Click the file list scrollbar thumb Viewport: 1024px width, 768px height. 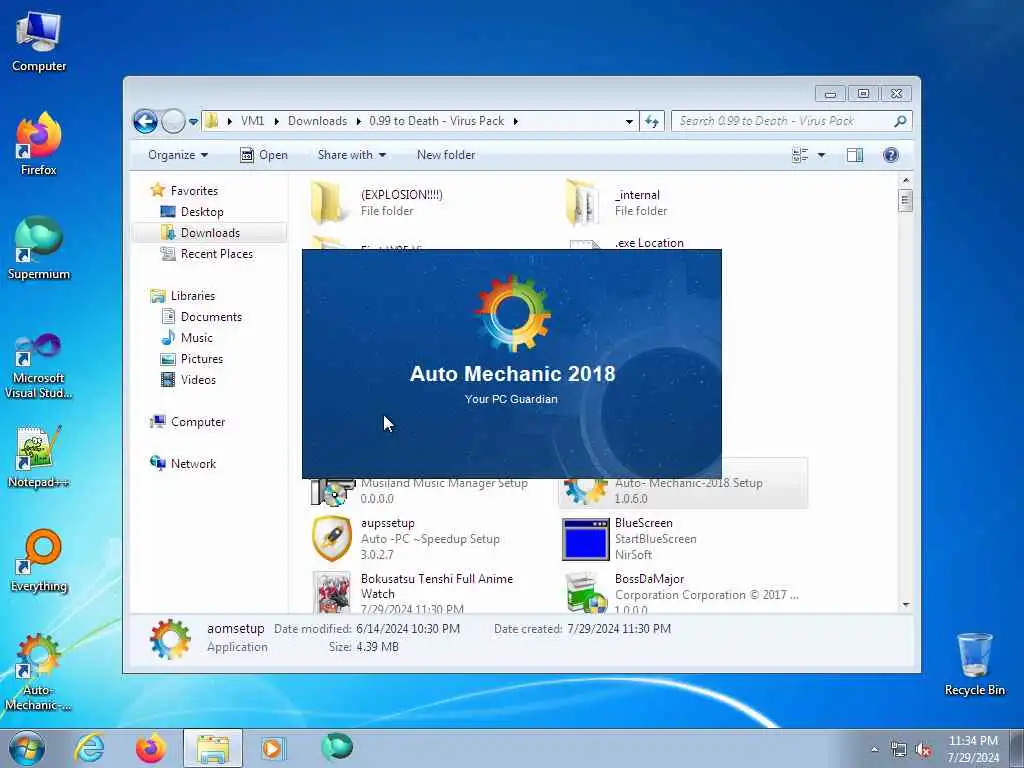tap(905, 200)
